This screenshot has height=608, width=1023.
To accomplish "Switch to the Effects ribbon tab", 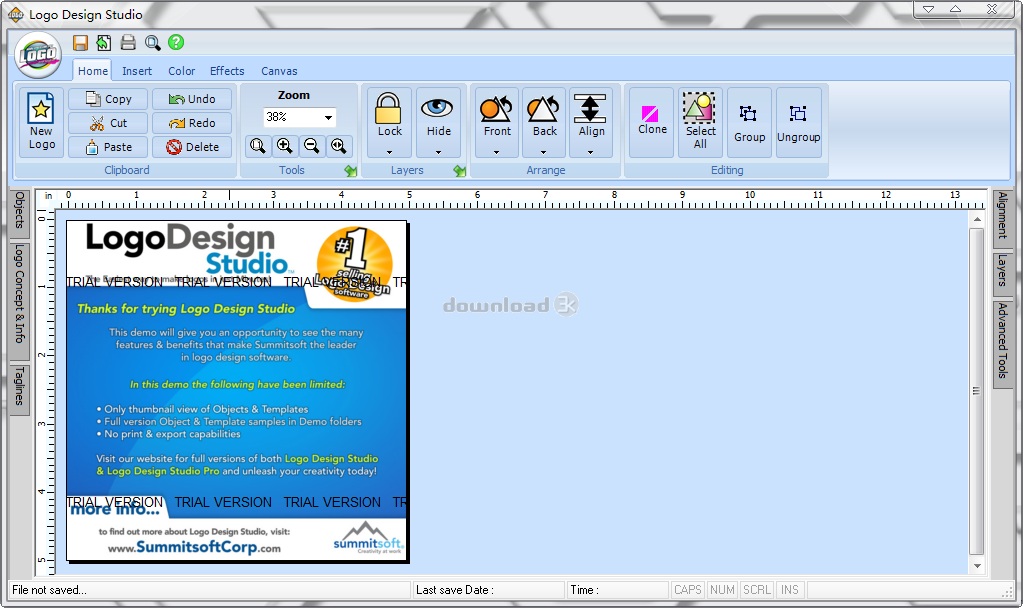I will [227, 70].
